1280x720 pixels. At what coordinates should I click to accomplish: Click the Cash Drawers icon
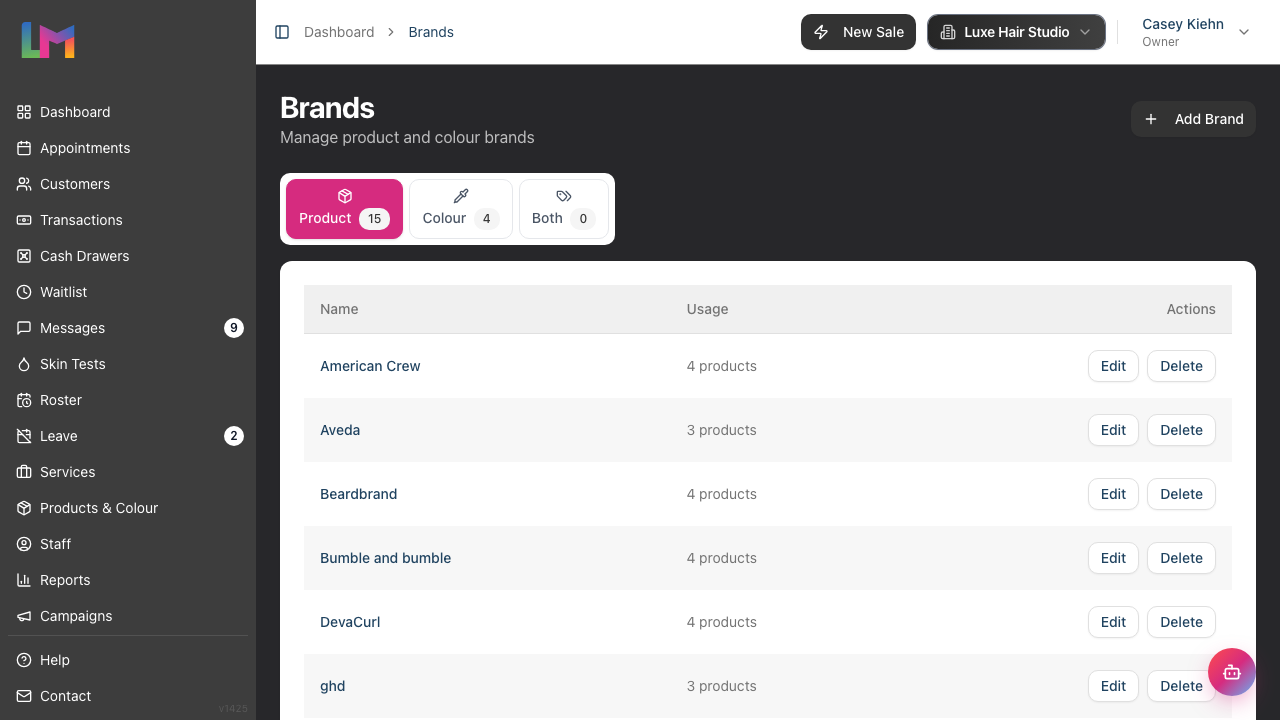pos(24,256)
